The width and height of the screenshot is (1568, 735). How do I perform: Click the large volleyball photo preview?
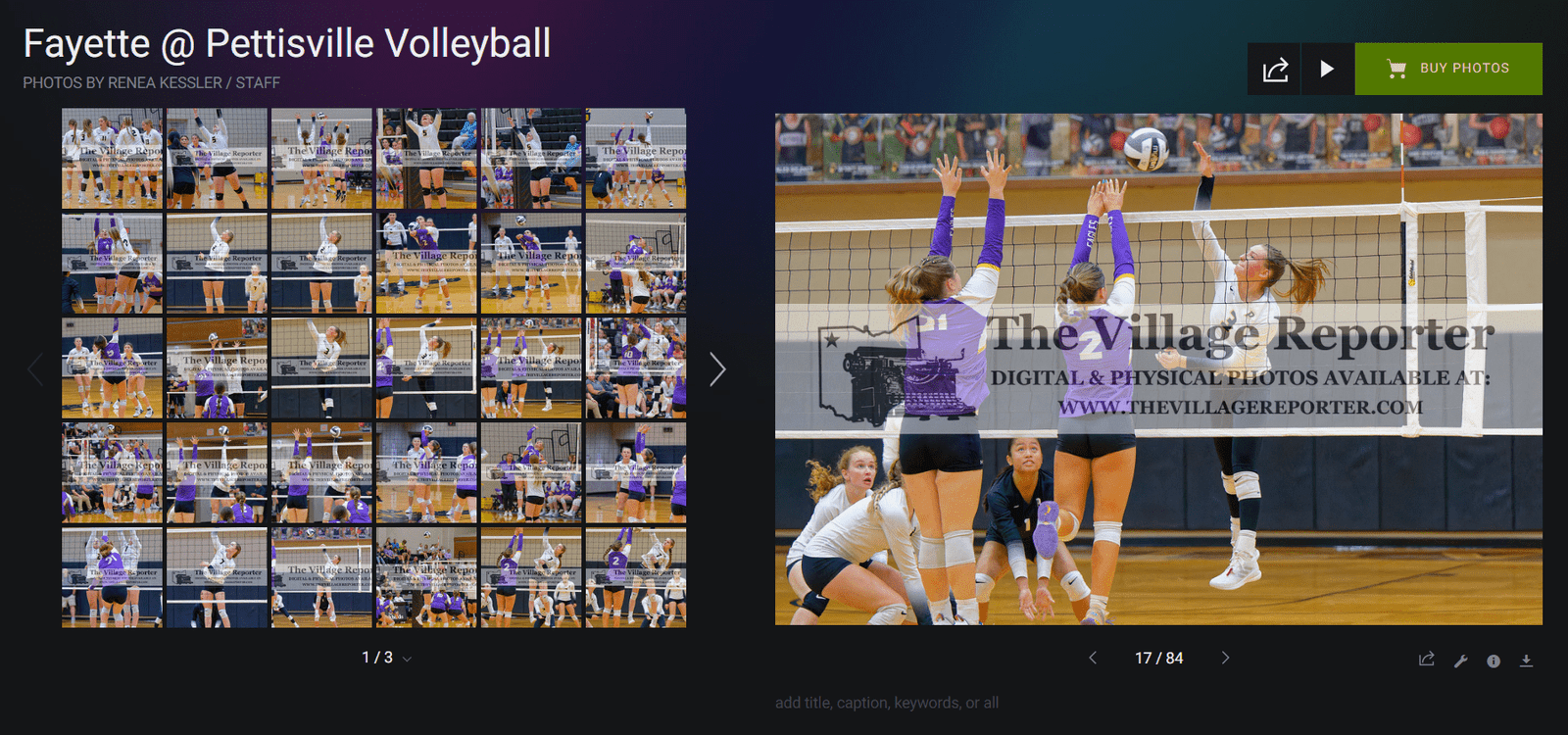[1158, 369]
